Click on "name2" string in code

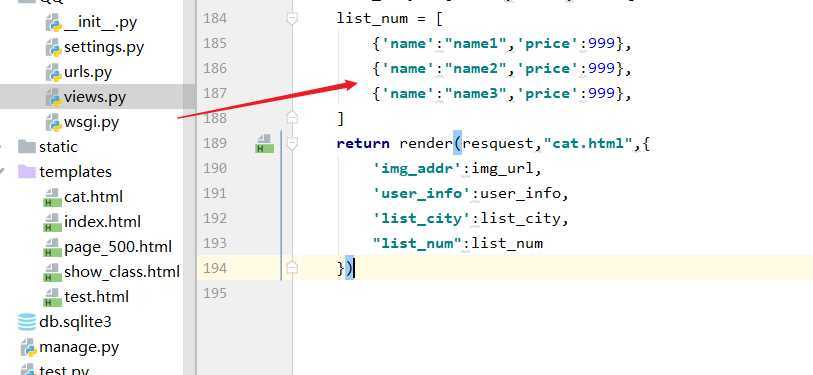(474, 69)
